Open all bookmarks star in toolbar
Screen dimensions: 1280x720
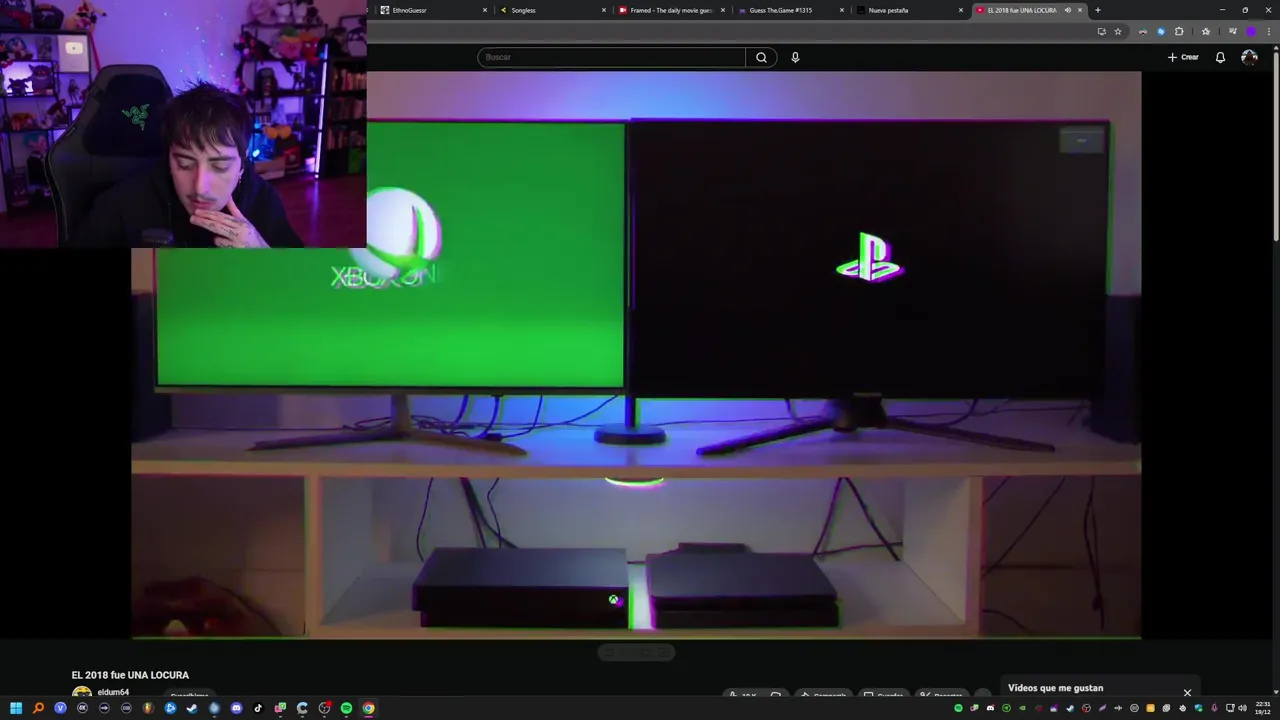(x=1206, y=31)
